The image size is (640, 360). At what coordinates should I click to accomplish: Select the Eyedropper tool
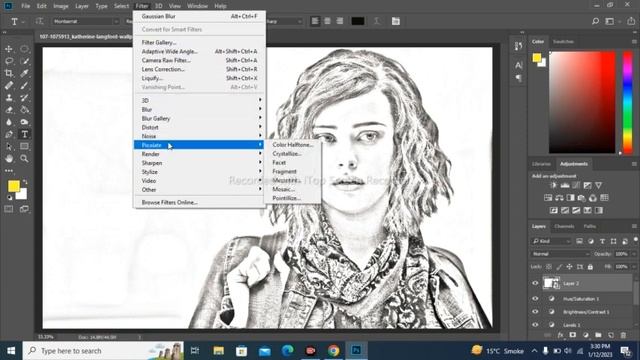point(24,73)
